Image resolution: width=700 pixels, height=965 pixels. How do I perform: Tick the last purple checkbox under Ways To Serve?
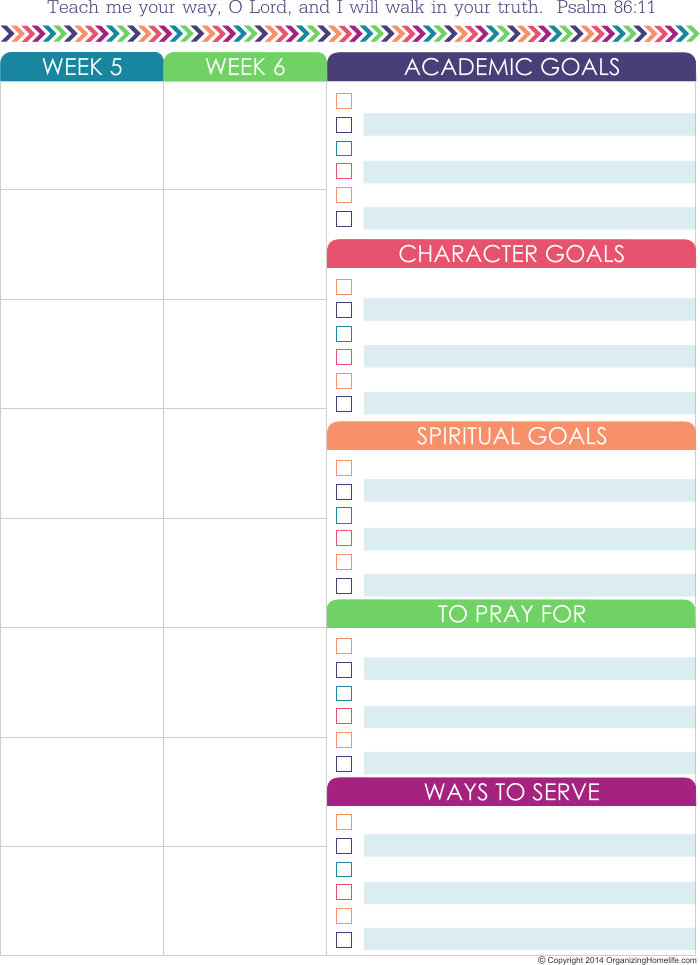344,940
